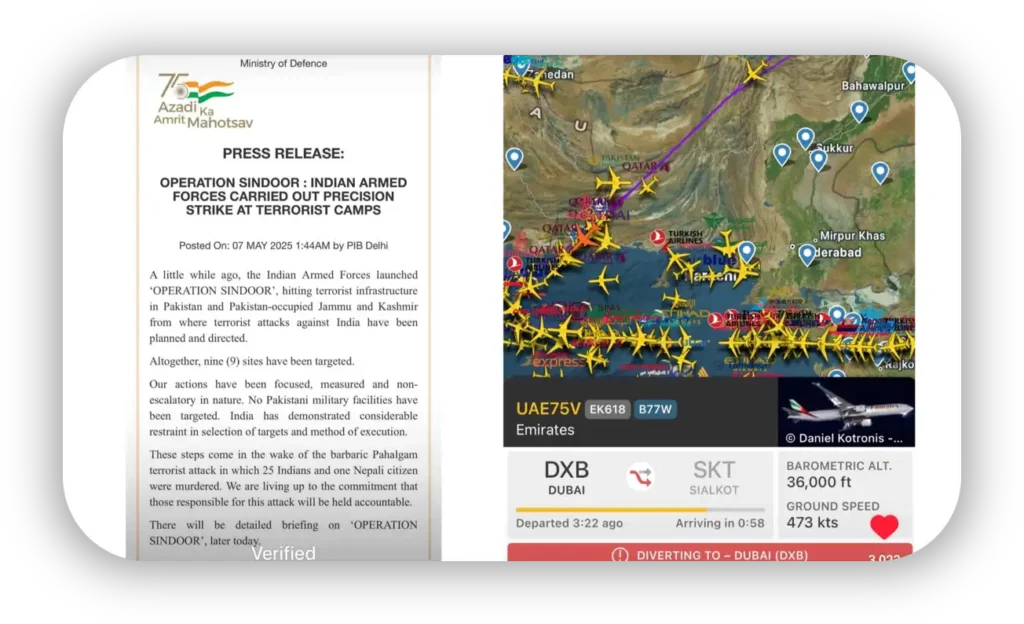The image size is (1024, 624).
Task: Click the 'Ministry of Defence' header text
Action: click(x=283, y=63)
